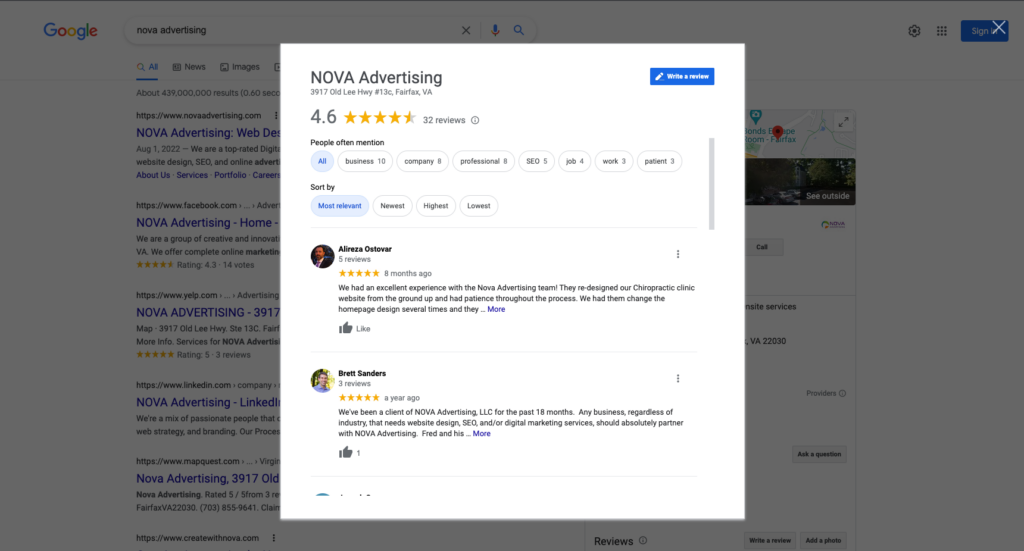Filter reviews mentioning professional
The width and height of the screenshot is (1024, 551).
[483, 161]
